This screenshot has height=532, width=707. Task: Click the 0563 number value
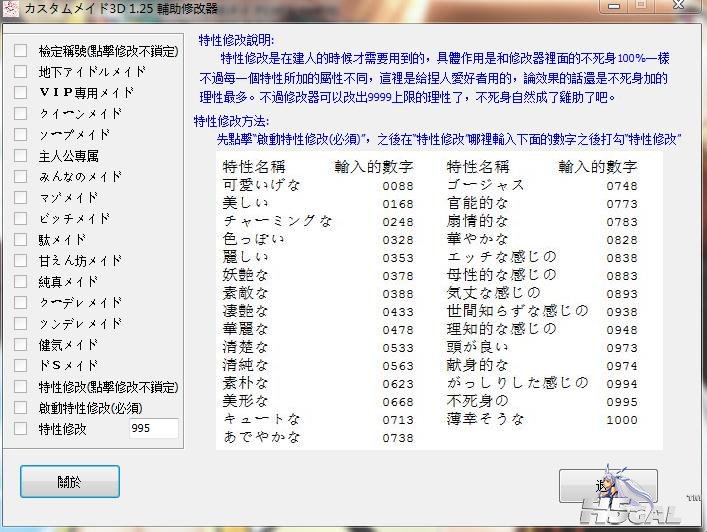coord(398,366)
